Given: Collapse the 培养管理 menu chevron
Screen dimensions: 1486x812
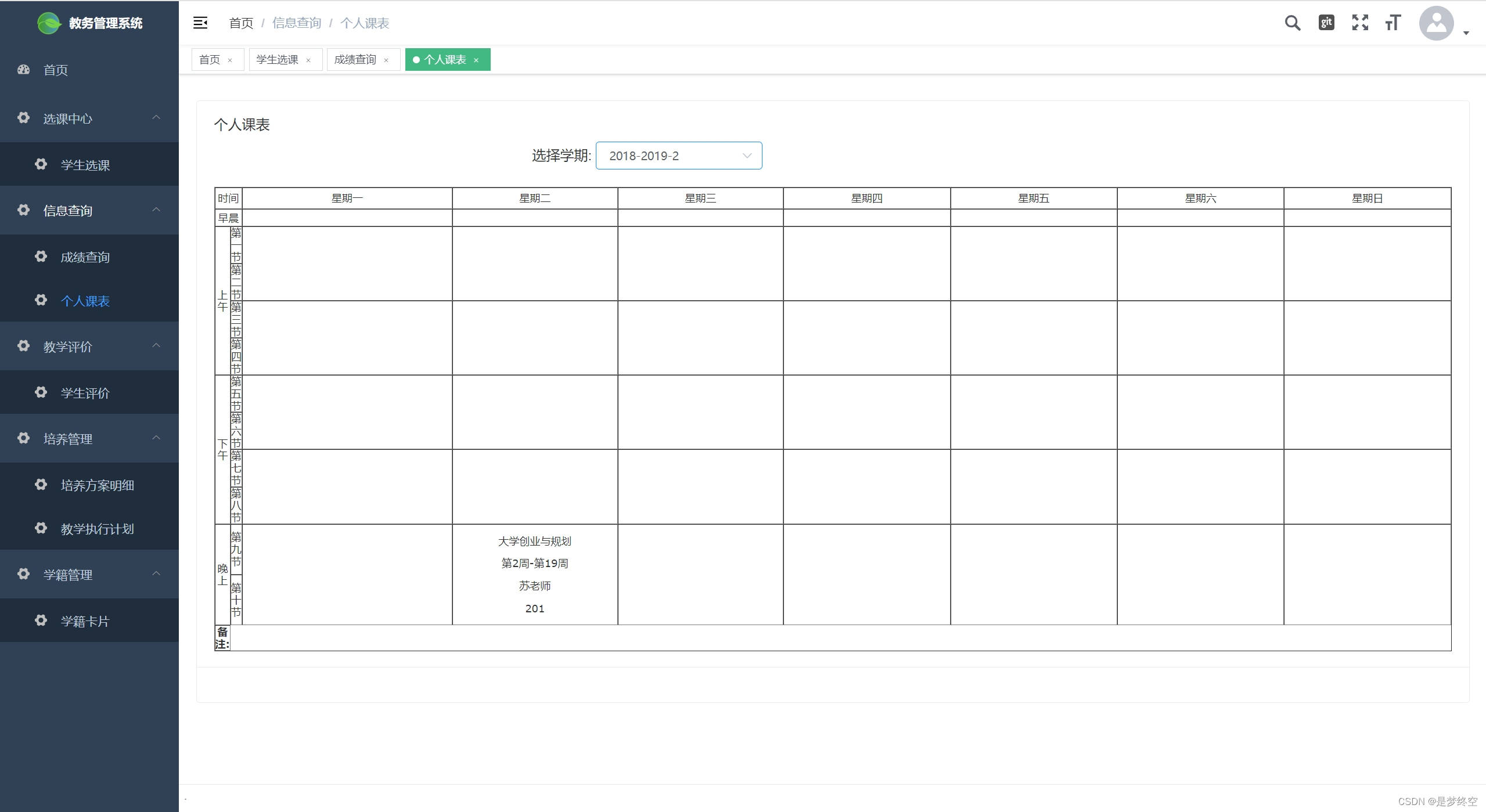Looking at the screenshot, I should click(156, 438).
